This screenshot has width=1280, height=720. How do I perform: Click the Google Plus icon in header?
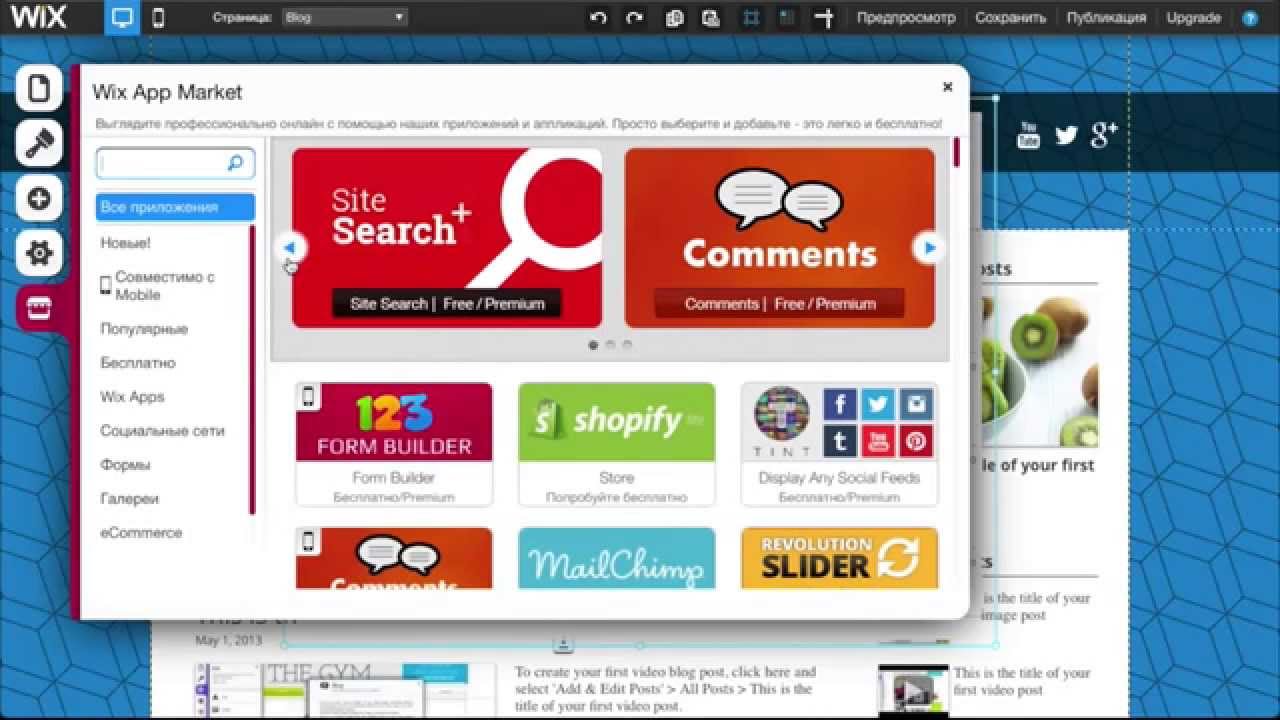pyautogui.click(x=1103, y=134)
